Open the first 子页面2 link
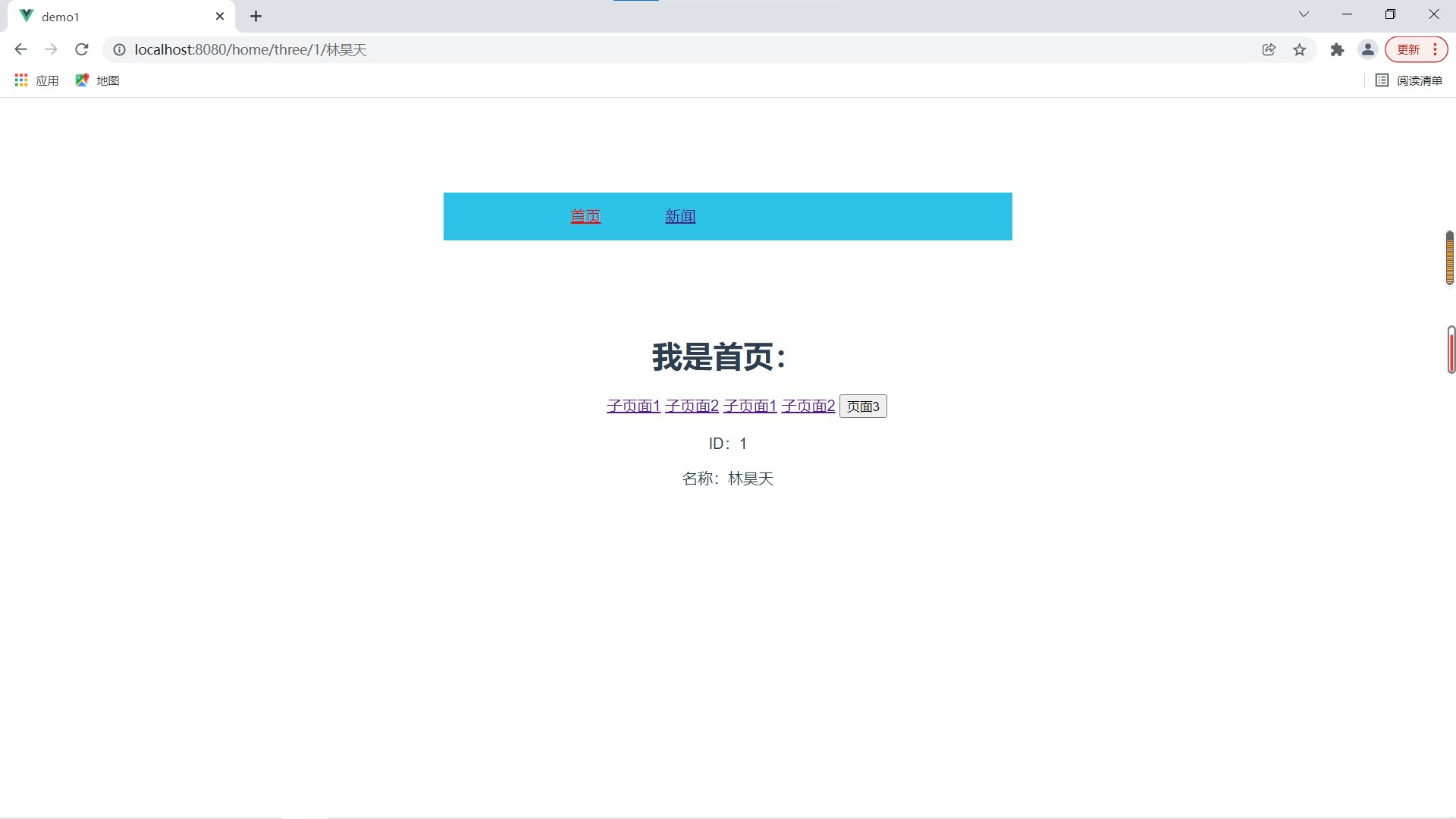The height and width of the screenshot is (819, 1456). click(692, 406)
